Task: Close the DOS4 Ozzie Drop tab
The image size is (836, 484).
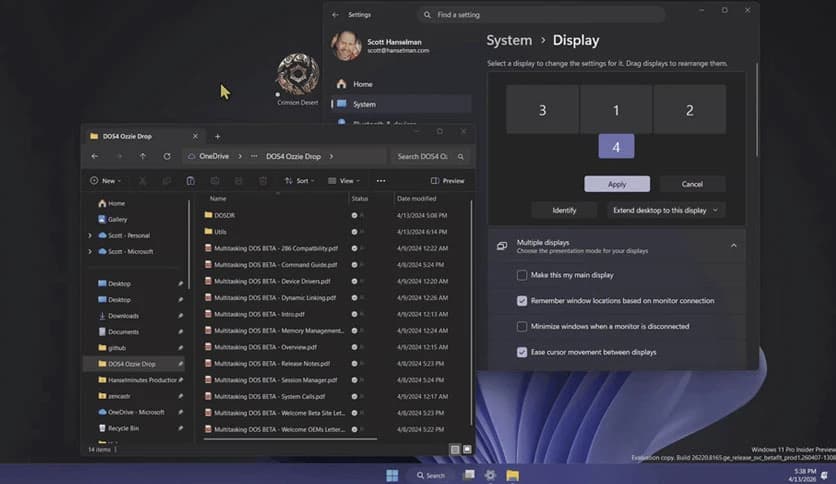Action: click(195, 136)
